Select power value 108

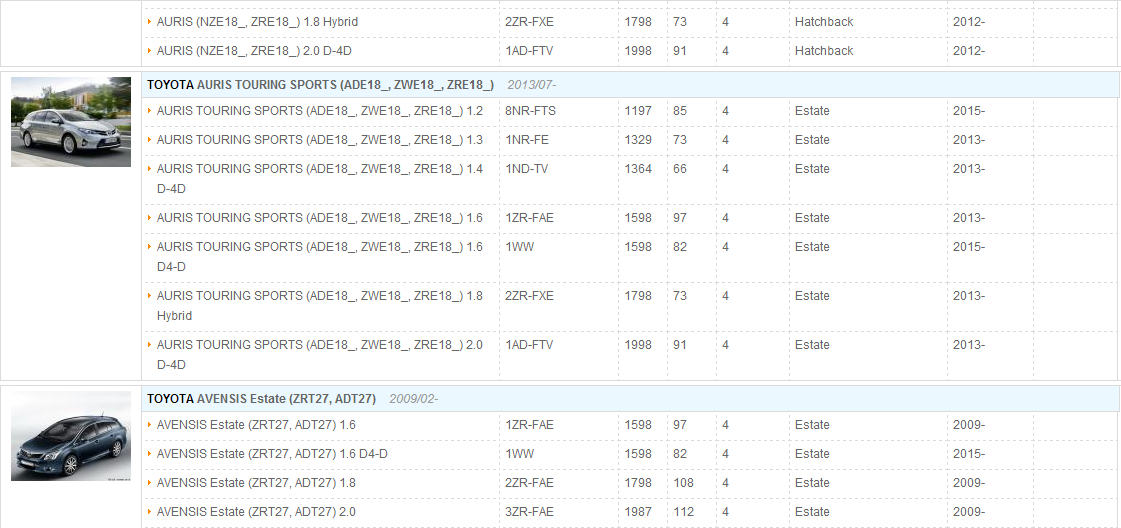[x=683, y=483]
